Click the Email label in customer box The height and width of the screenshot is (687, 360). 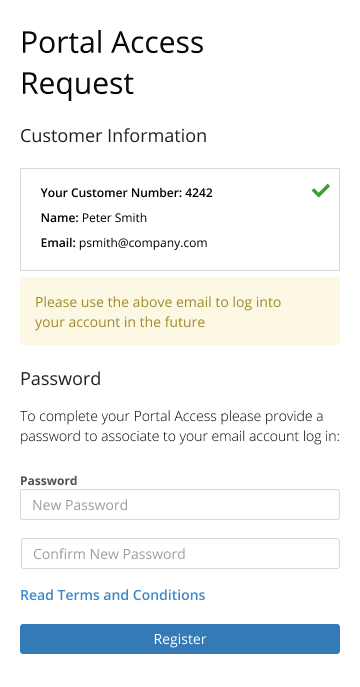point(58,243)
